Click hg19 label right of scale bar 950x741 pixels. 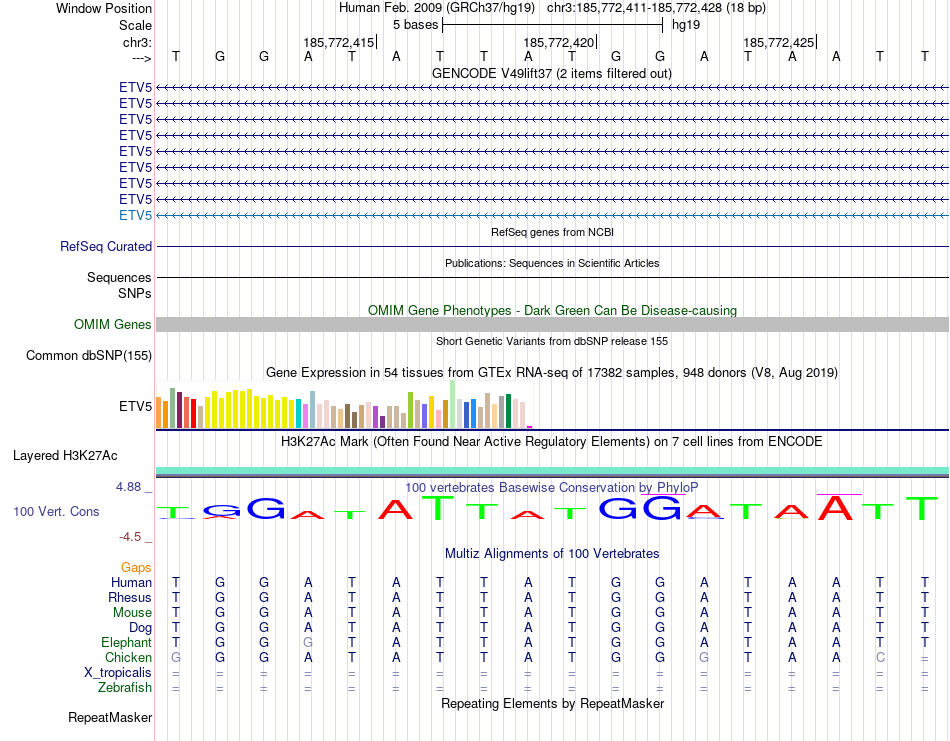point(686,25)
